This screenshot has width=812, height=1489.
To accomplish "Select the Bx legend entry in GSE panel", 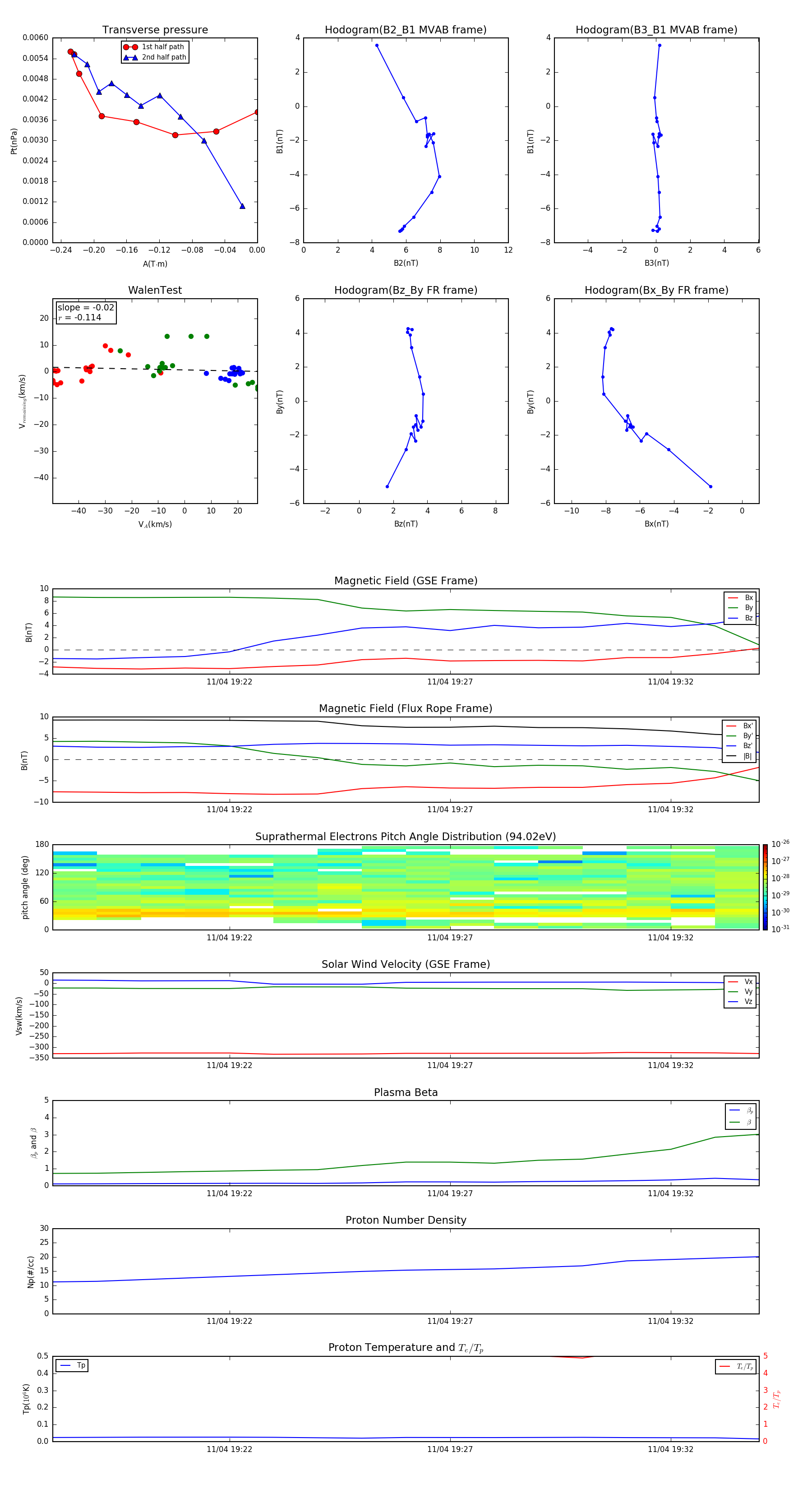I will [x=740, y=598].
